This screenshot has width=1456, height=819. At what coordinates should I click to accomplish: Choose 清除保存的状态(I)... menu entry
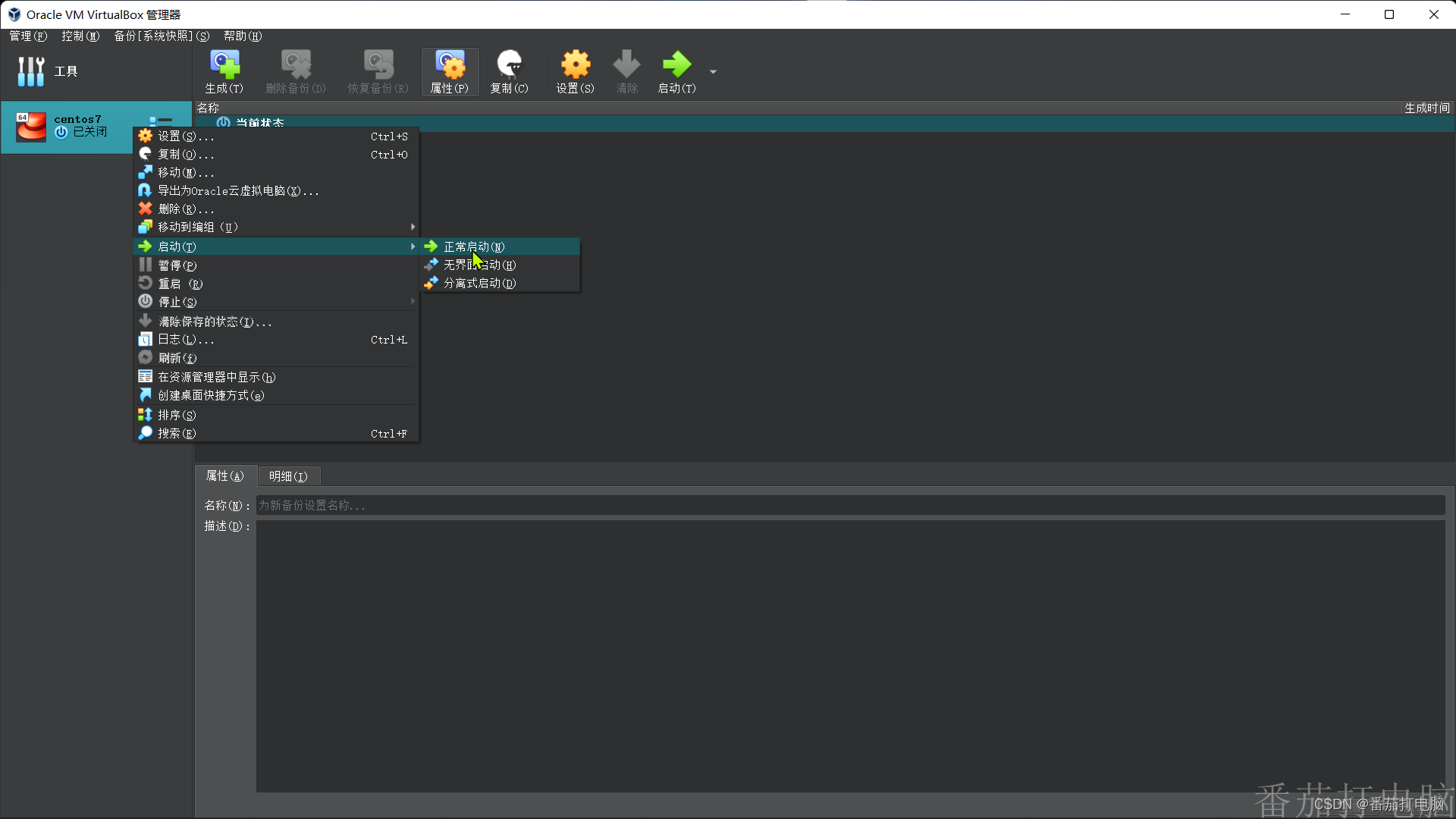coord(276,322)
